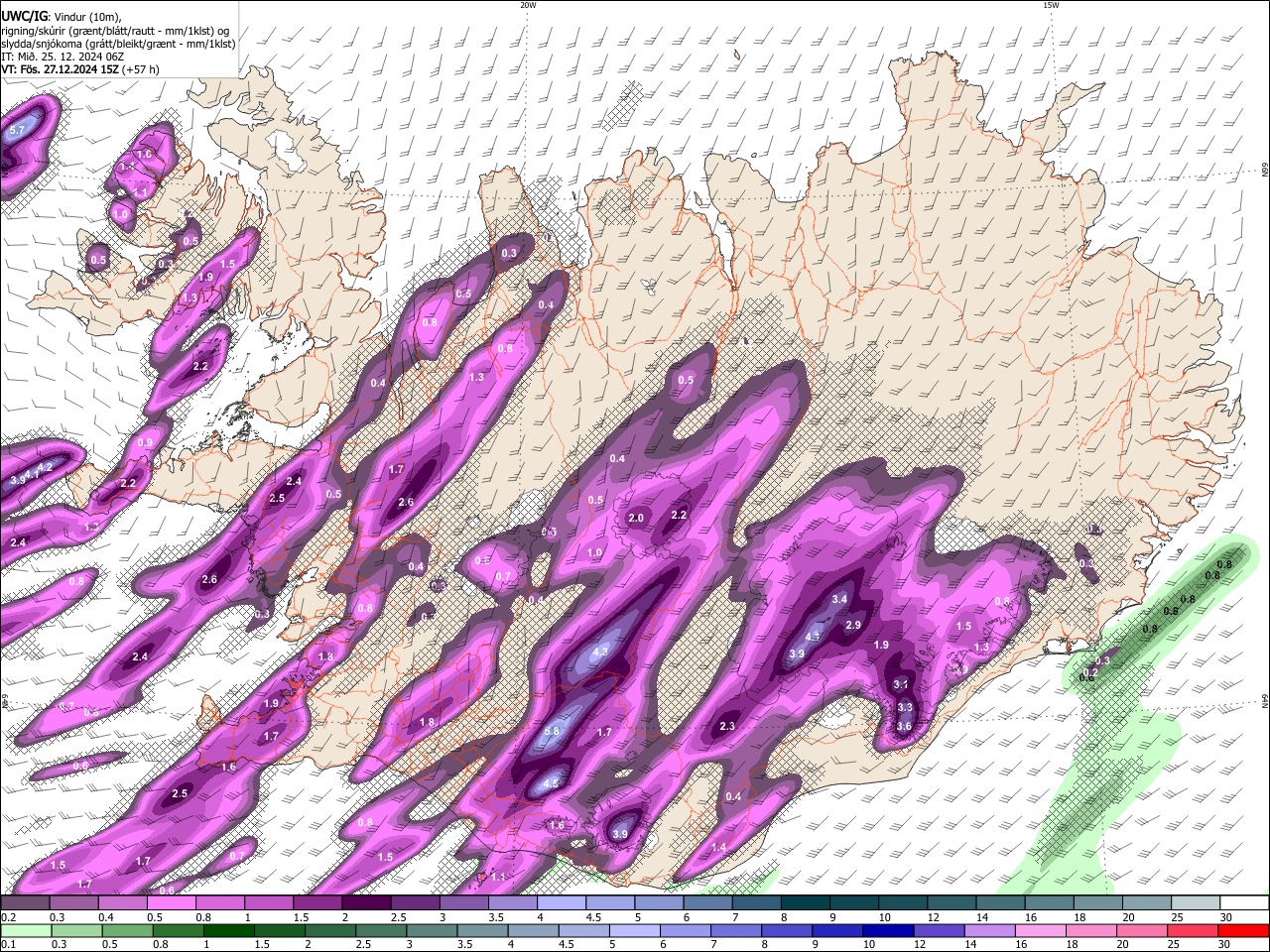This screenshot has width=1270, height=952.
Task: Click the light violet swatch between 14 and 16 in rain legend
Action: [x=988, y=930]
